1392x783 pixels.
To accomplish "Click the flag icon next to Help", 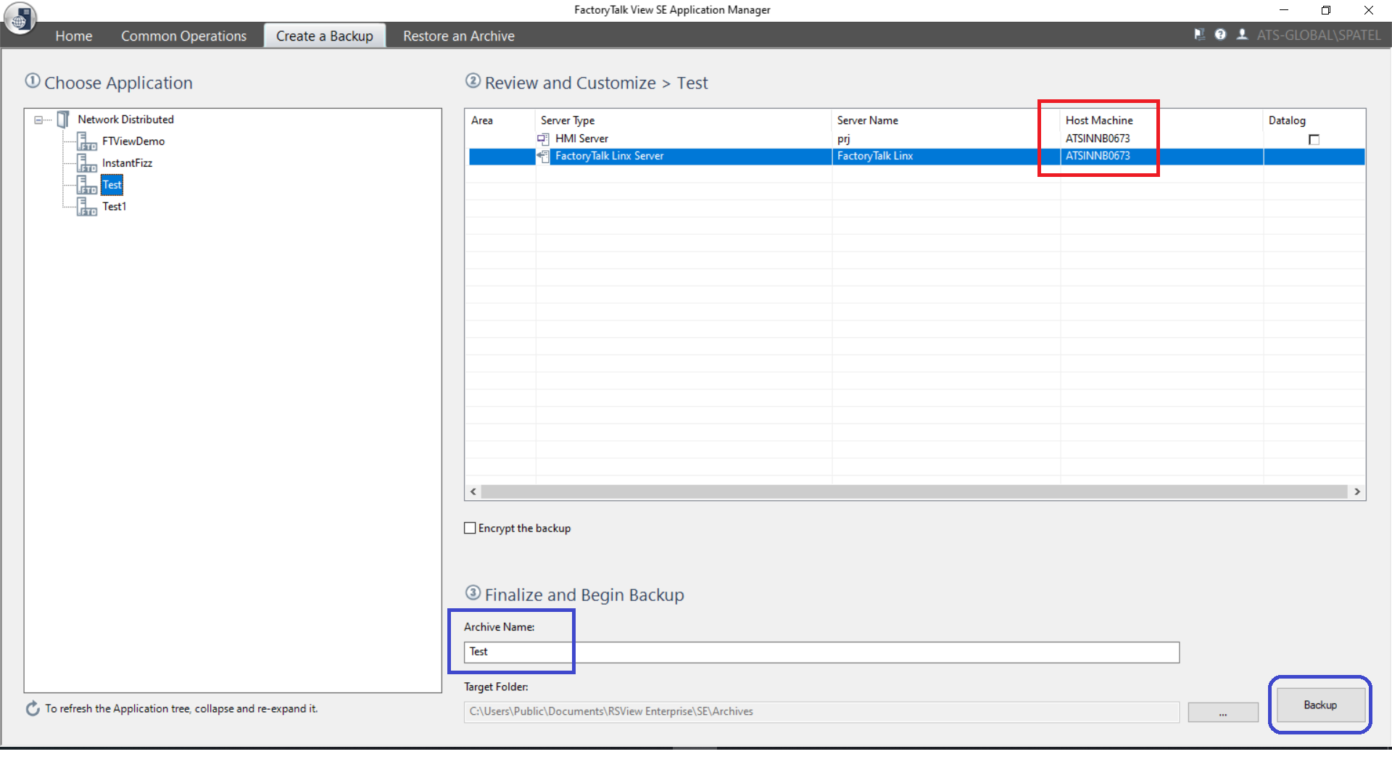I will [x=1199, y=34].
